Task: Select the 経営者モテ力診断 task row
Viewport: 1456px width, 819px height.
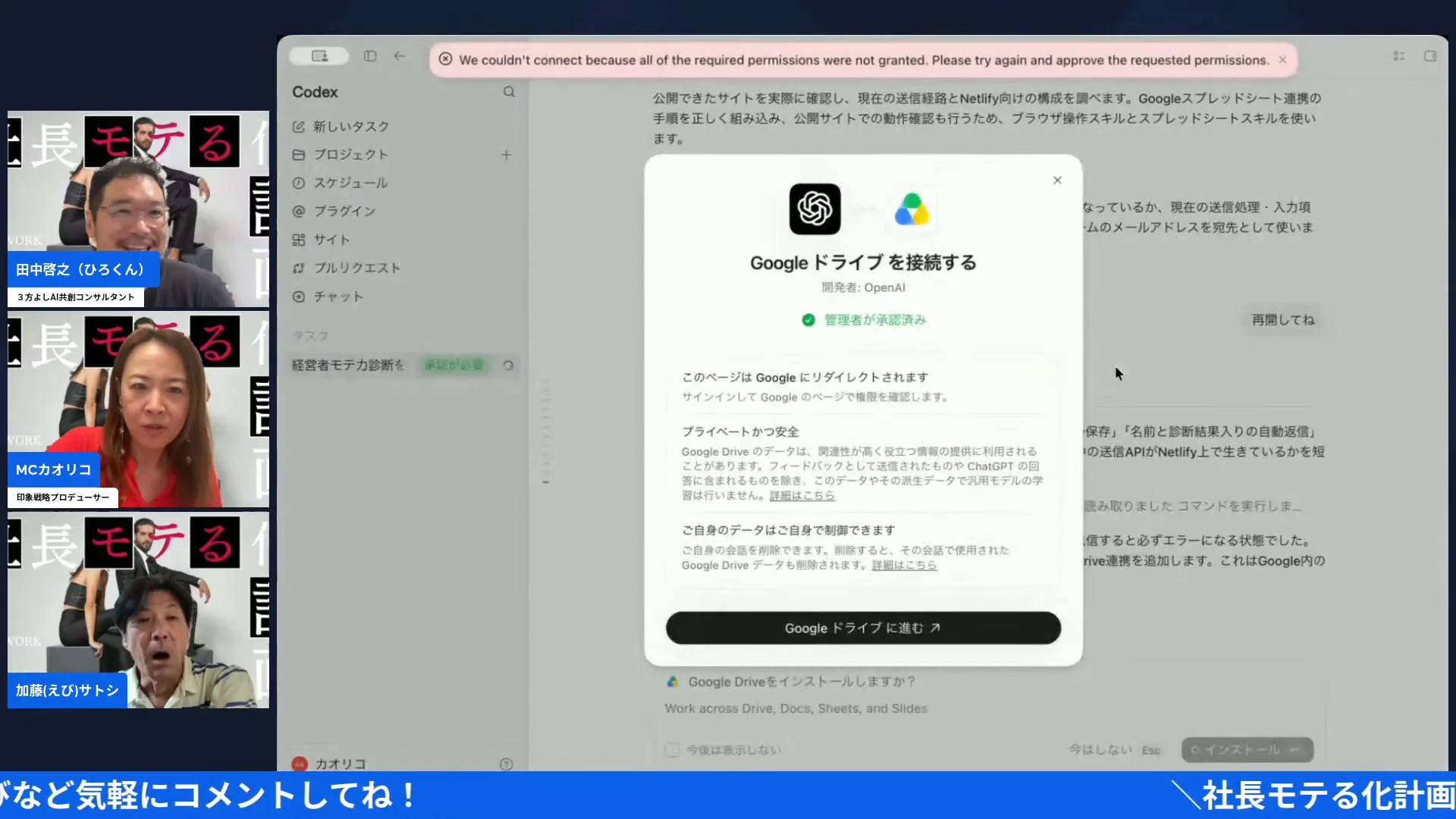Action: [x=403, y=366]
